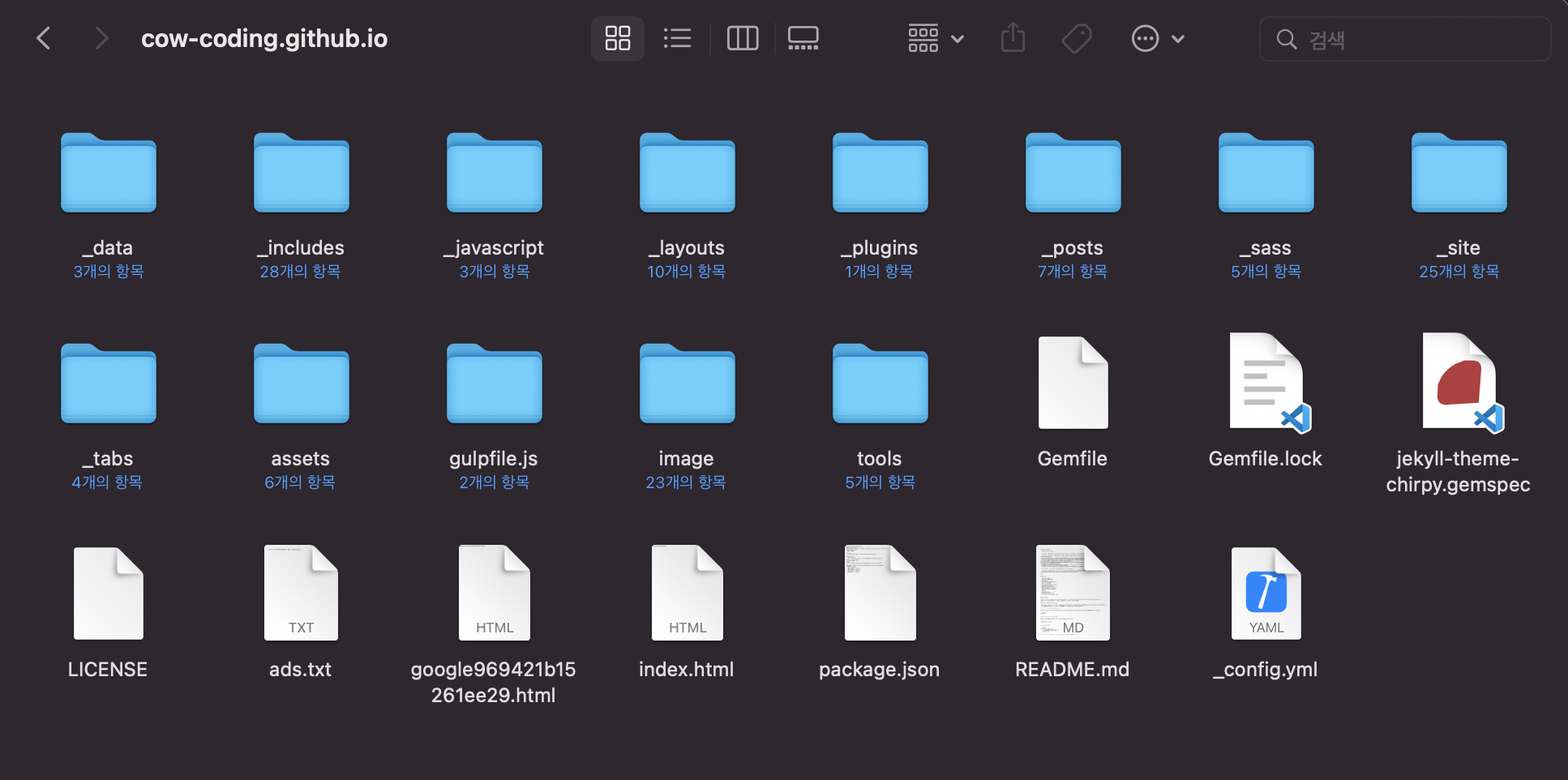Open the index.html file
Image resolution: width=1568 pixels, height=780 pixels.
point(686,593)
